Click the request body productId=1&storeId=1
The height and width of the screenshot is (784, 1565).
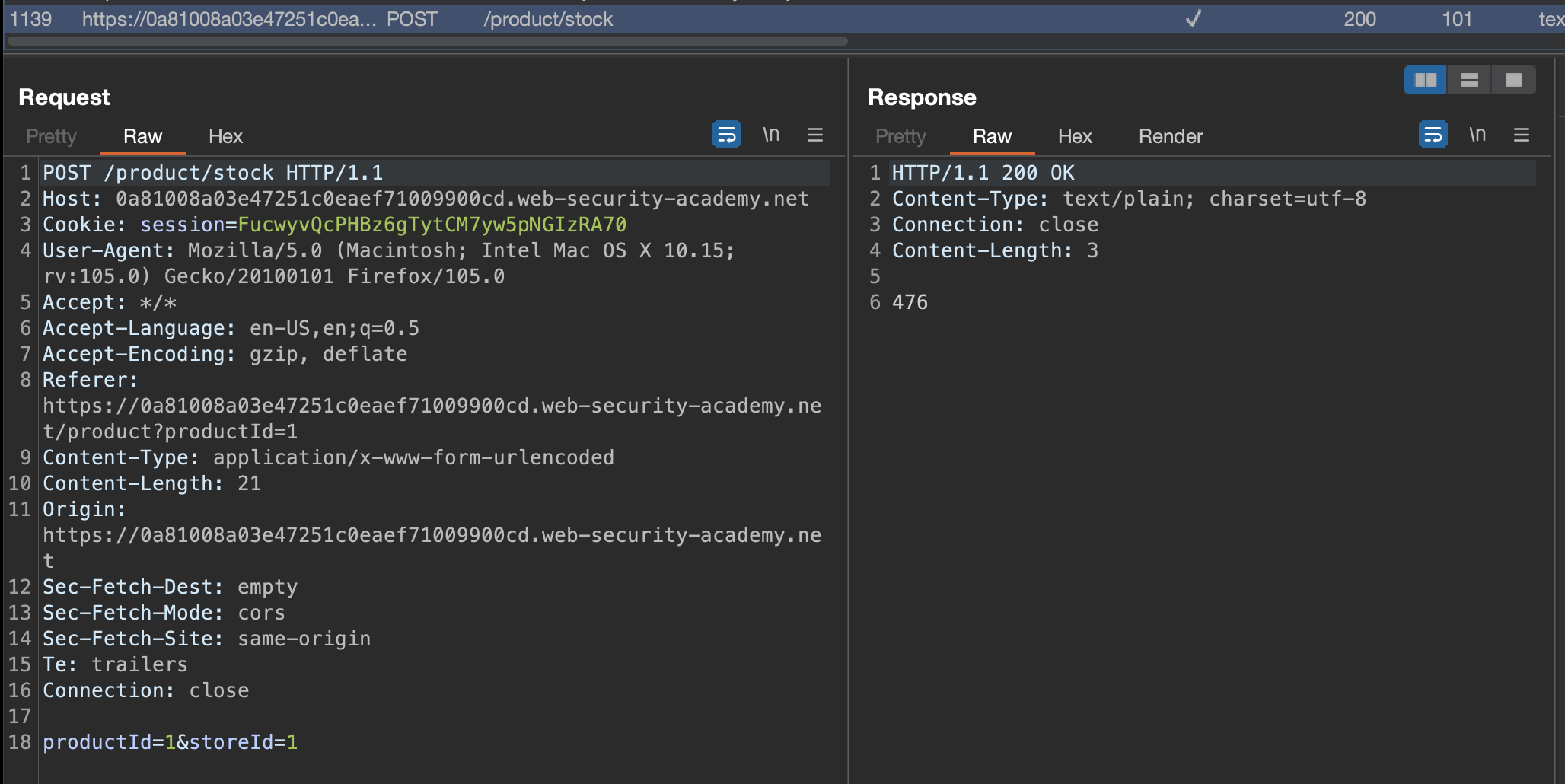pos(170,742)
